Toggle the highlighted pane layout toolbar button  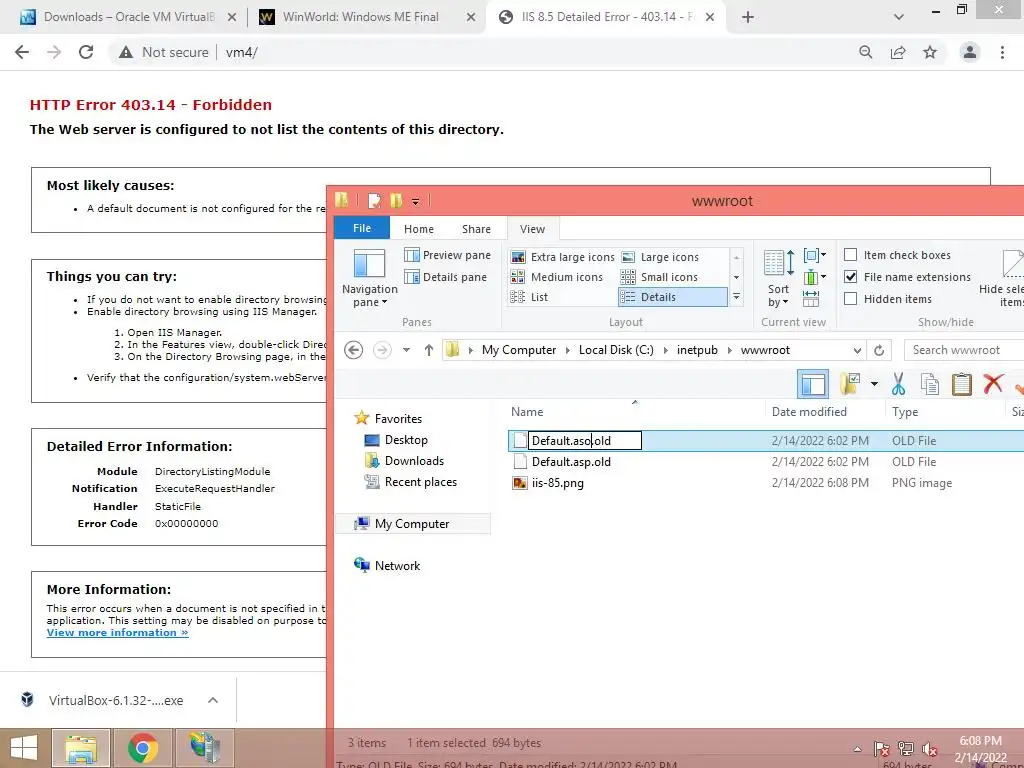[x=813, y=384]
